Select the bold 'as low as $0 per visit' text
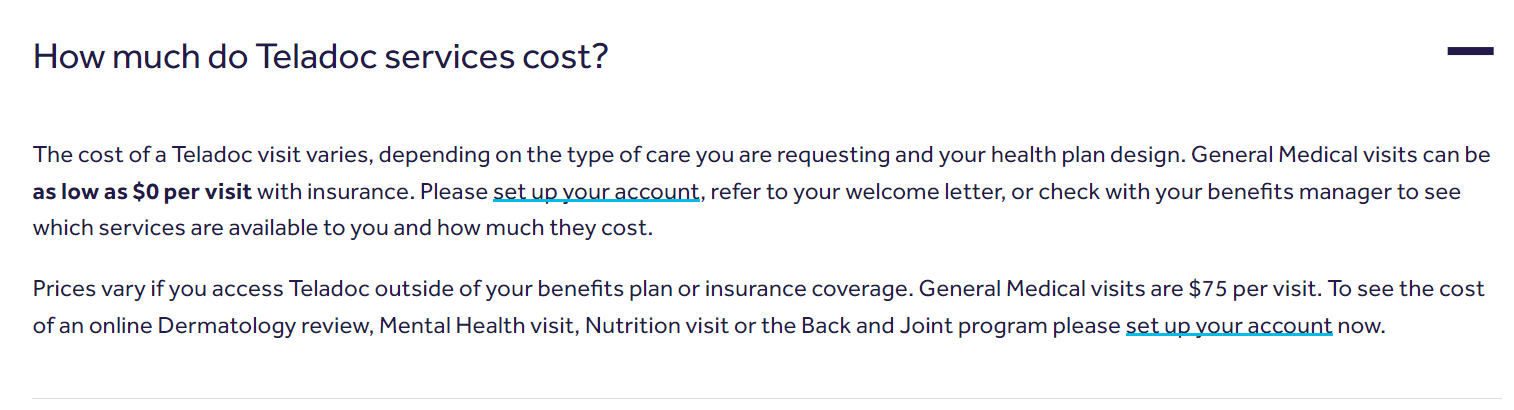 (142, 191)
